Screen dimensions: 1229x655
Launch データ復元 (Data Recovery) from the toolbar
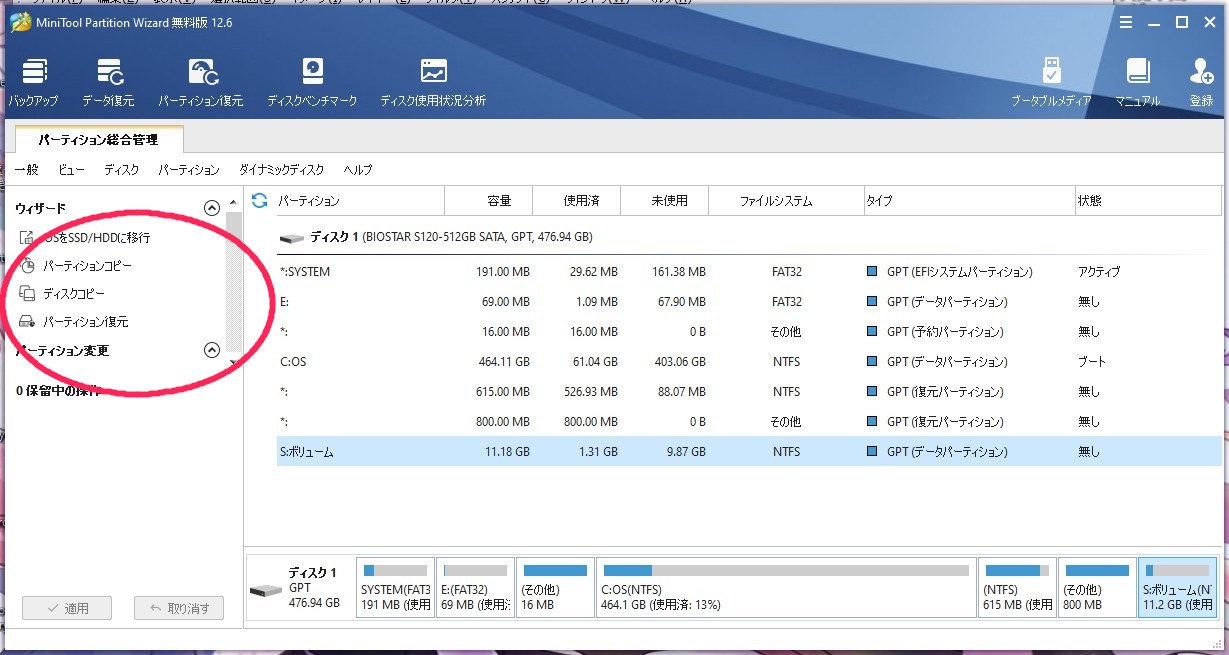click(x=109, y=74)
